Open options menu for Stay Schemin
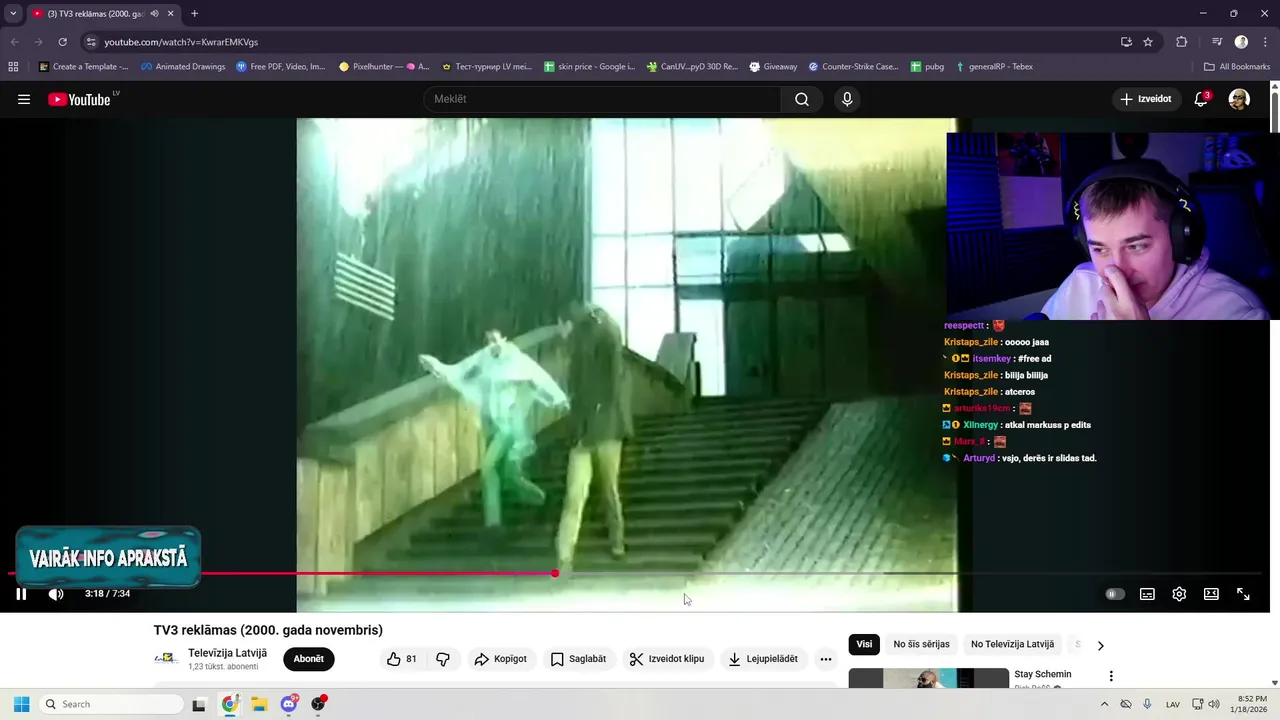Viewport: 1280px width, 720px height. pos(1110,676)
